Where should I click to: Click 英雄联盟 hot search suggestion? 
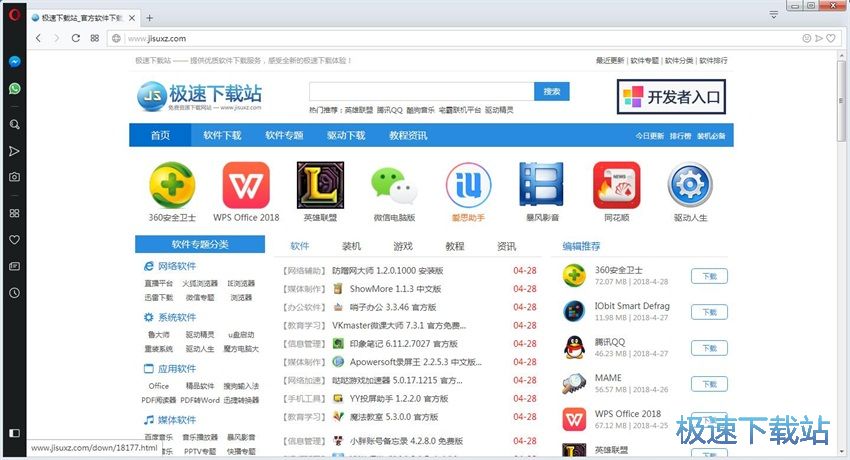[359, 110]
